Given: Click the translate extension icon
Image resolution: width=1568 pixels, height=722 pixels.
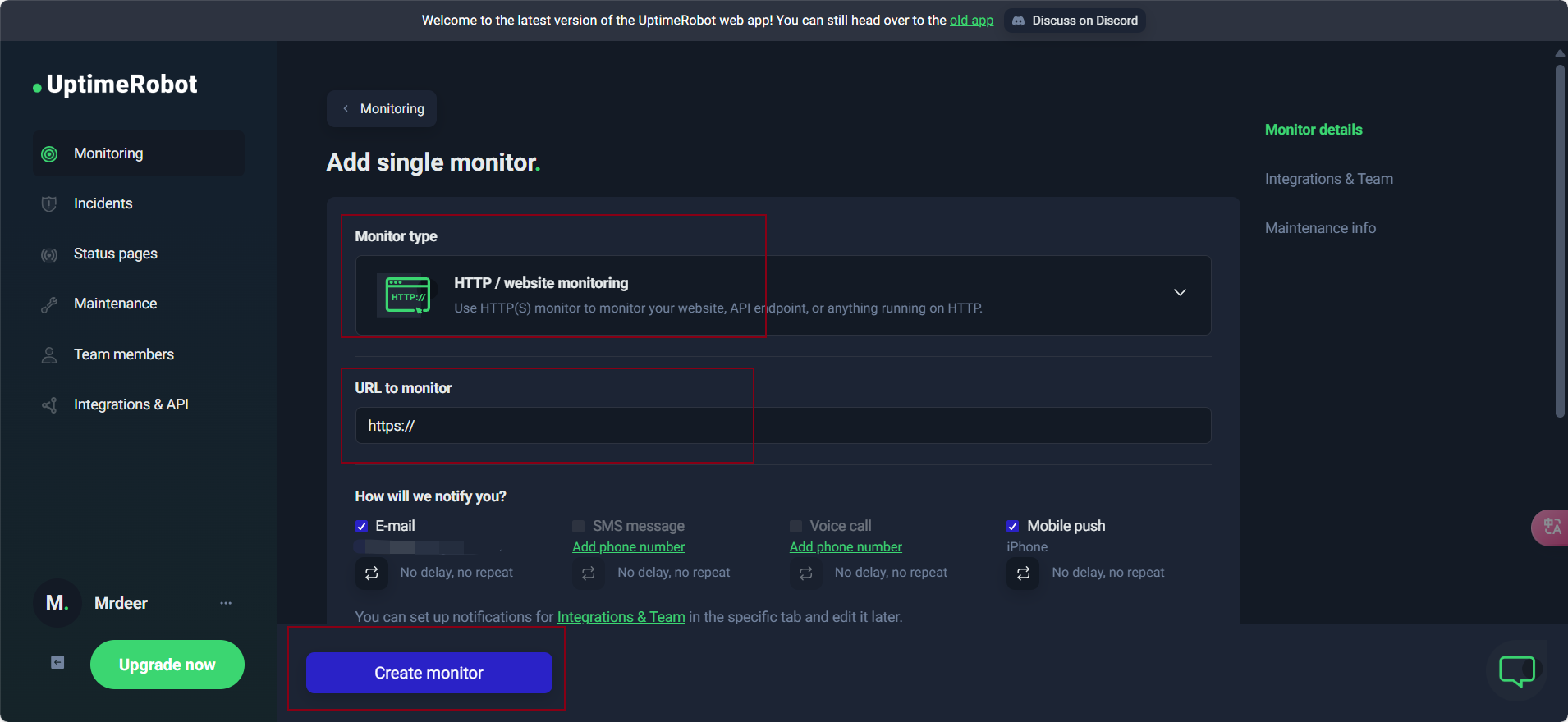Looking at the screenshot, I should pos(1551,527).
